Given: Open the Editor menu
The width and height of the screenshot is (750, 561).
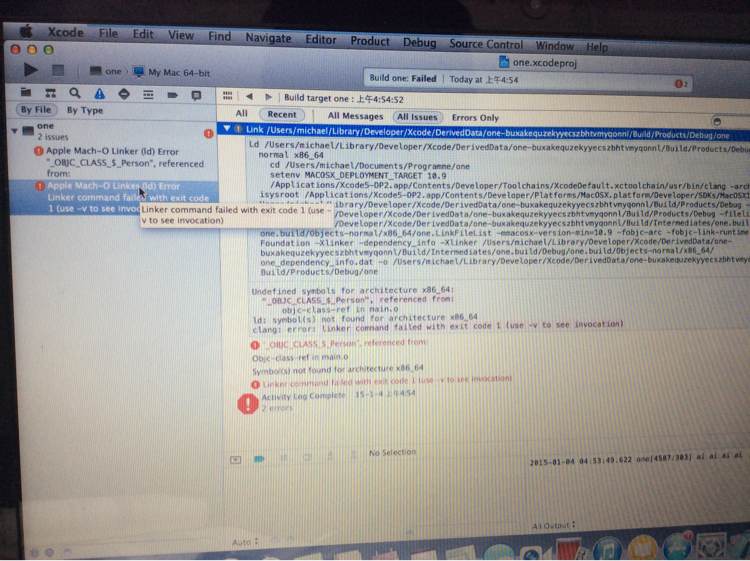Looking at the screenshot, I should 320,40.
